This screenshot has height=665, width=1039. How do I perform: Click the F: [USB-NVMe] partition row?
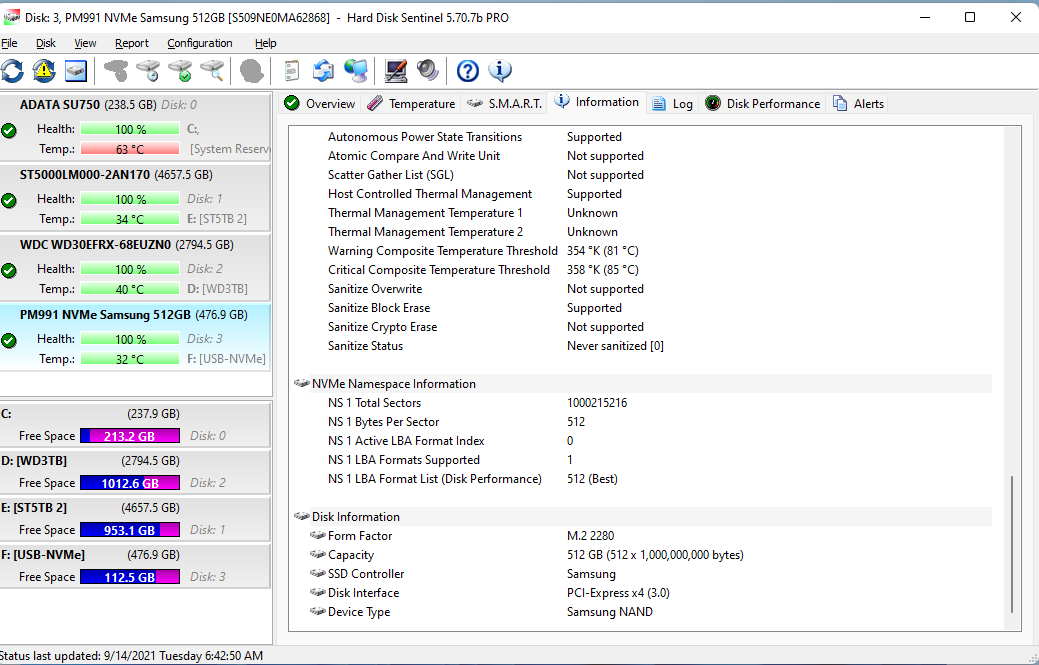pyautogui.click(x=135, y=566)
